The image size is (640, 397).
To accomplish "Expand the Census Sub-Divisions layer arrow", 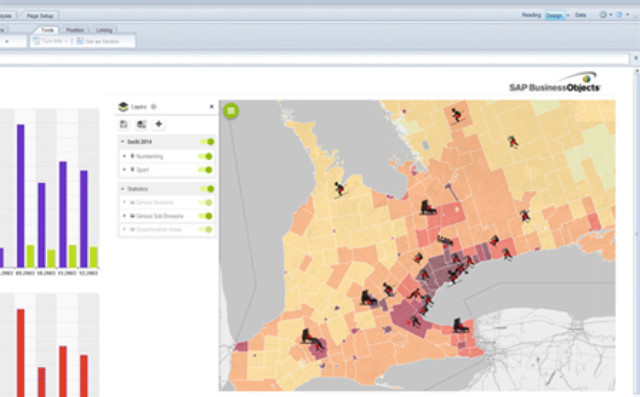I will click(124, 216).
